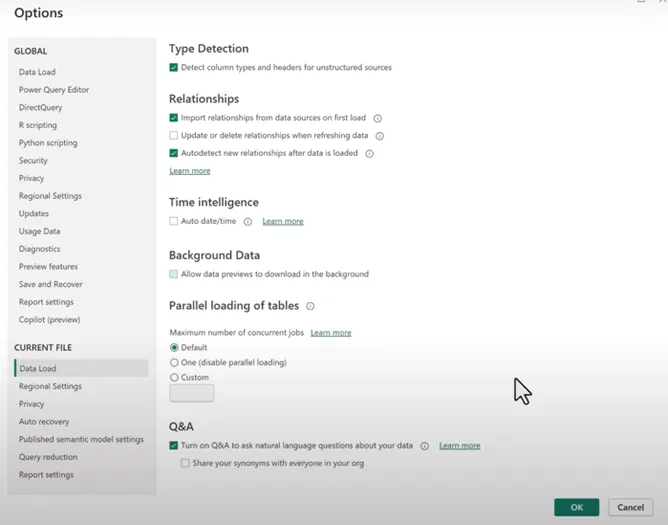This screenshot has height=525, width=668.
Task: Uncheck Import relationships from data sources
Action: [x=173, y=118]
